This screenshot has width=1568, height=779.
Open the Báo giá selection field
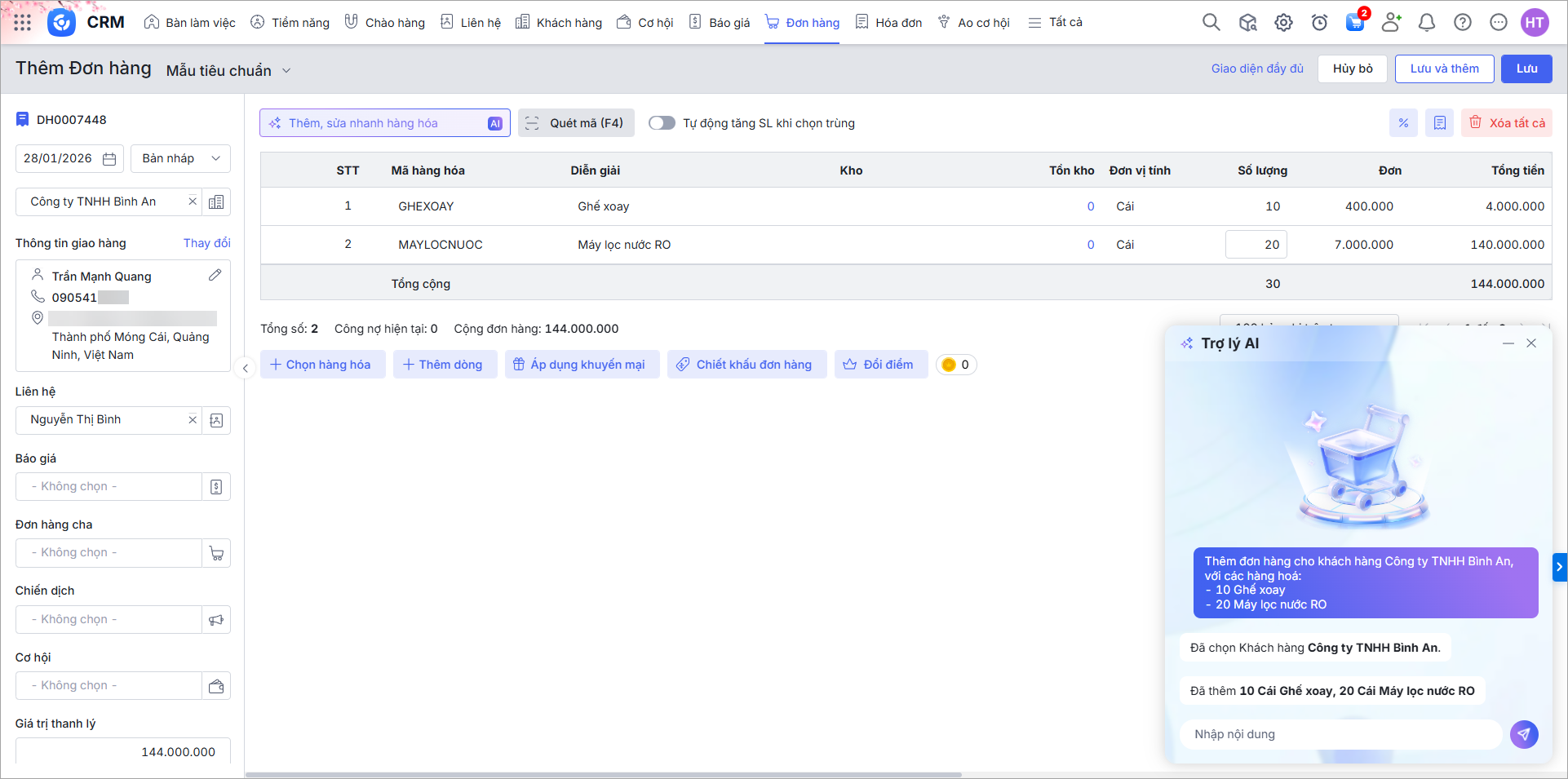[x=109, y=487]
